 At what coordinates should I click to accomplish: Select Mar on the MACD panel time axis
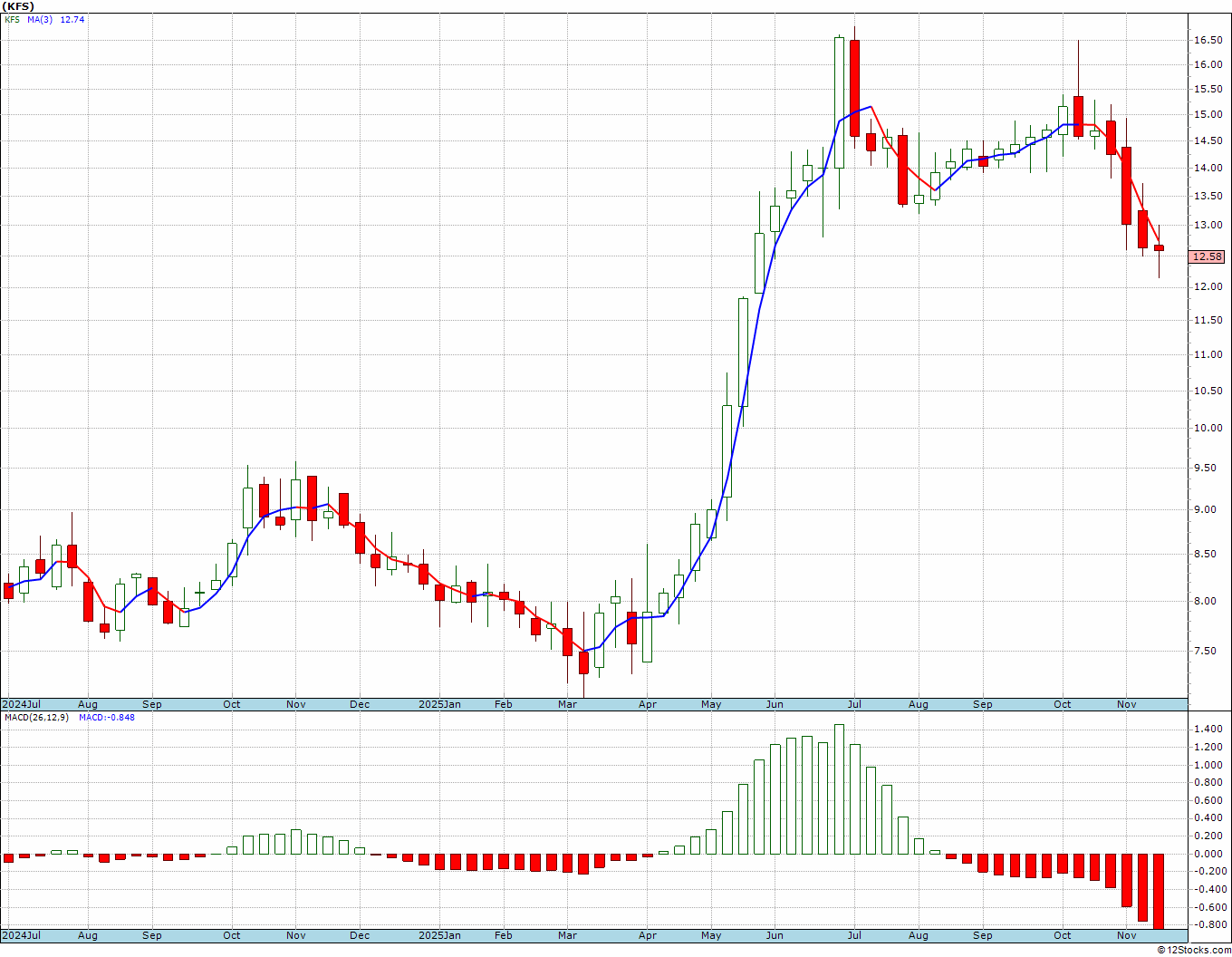[568, 935]
